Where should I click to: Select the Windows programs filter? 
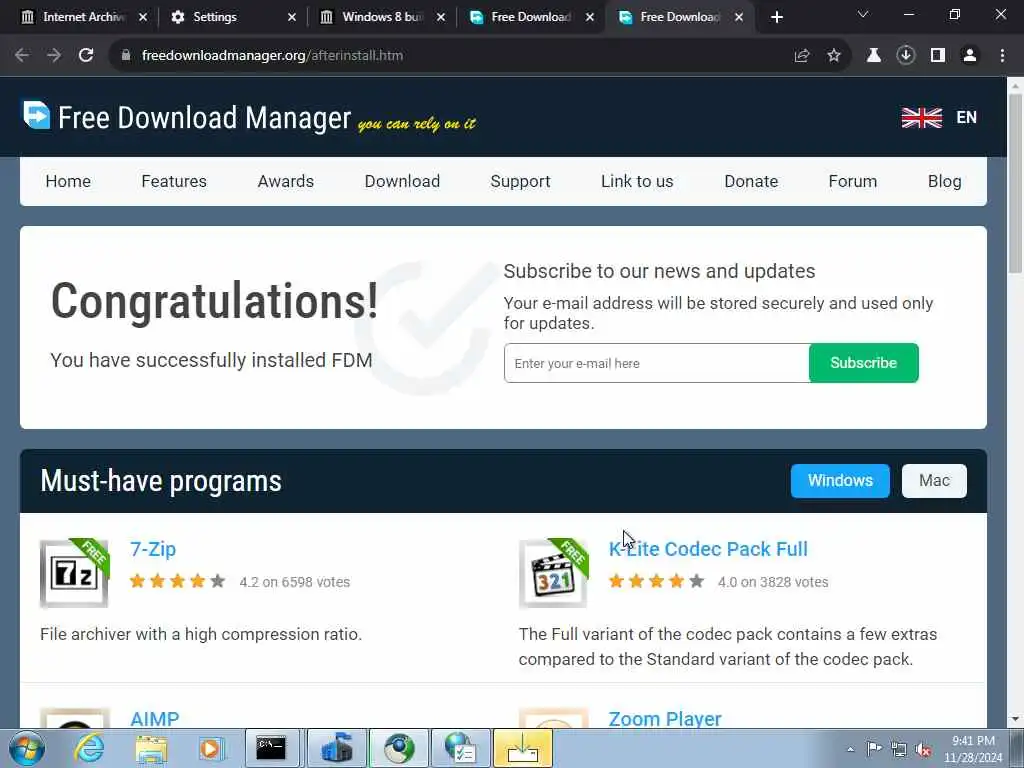pyautogui.click(x=840, y=481)
